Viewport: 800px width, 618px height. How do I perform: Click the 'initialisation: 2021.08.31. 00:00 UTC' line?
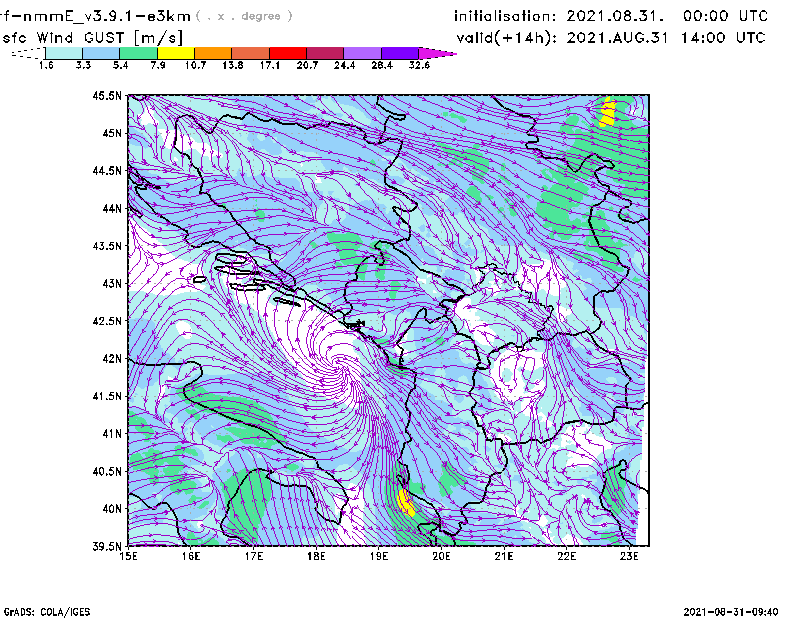[x=611, y=16]
